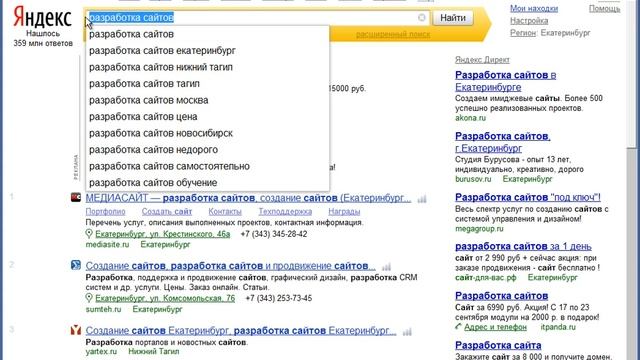Open result Создание сайтов, разработка сайтов и продвижение
Image resolution: width=640 pixels, height=360 pixels.
pos(231,266)
